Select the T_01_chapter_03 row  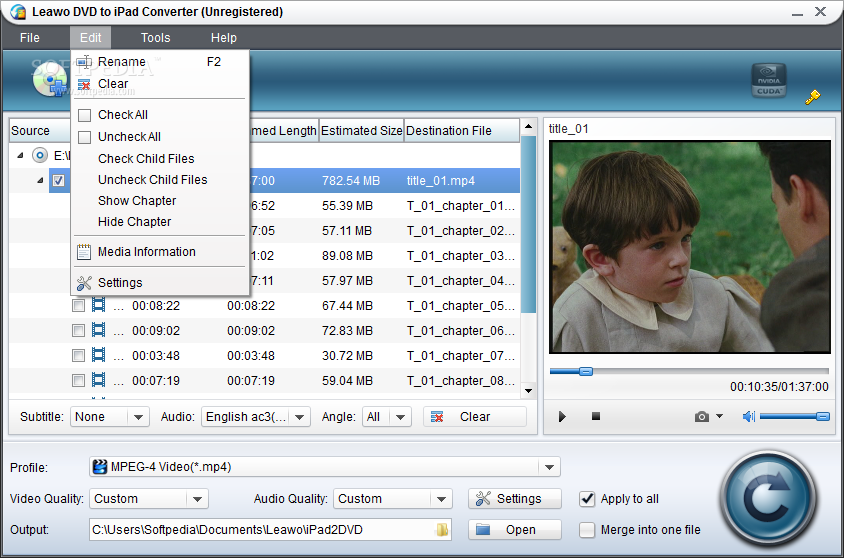tap(383, 256)
